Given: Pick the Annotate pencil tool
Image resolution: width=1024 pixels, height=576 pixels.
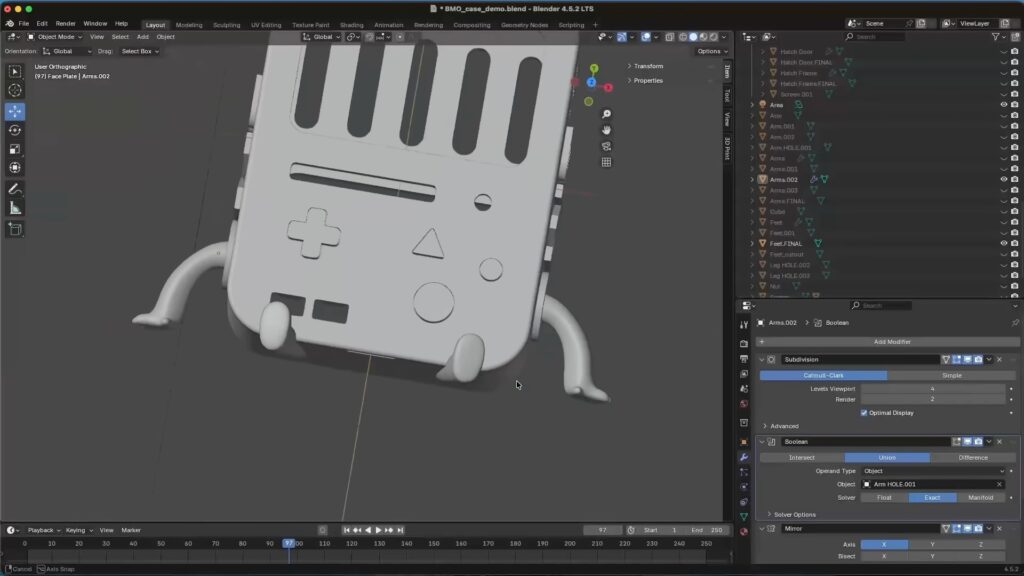Looking at the screenshot, I should [x=15, y=189].
